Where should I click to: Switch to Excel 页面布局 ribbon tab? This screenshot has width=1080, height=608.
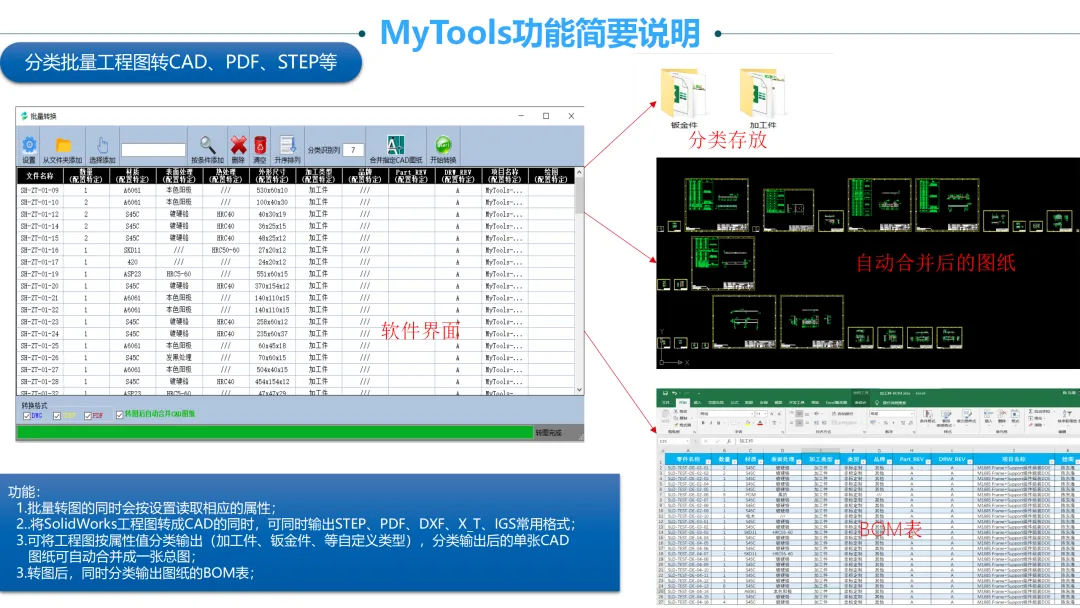pos(716,403)
